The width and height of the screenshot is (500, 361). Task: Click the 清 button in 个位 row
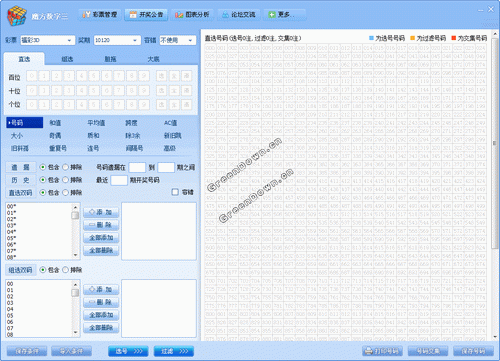click(x=187, y=104)
